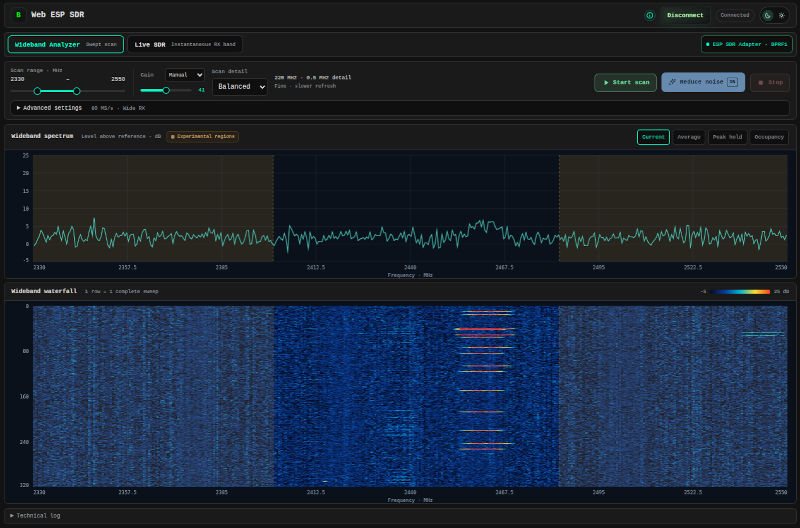Toggle the Reduce noise button

[x=703, y=82]
